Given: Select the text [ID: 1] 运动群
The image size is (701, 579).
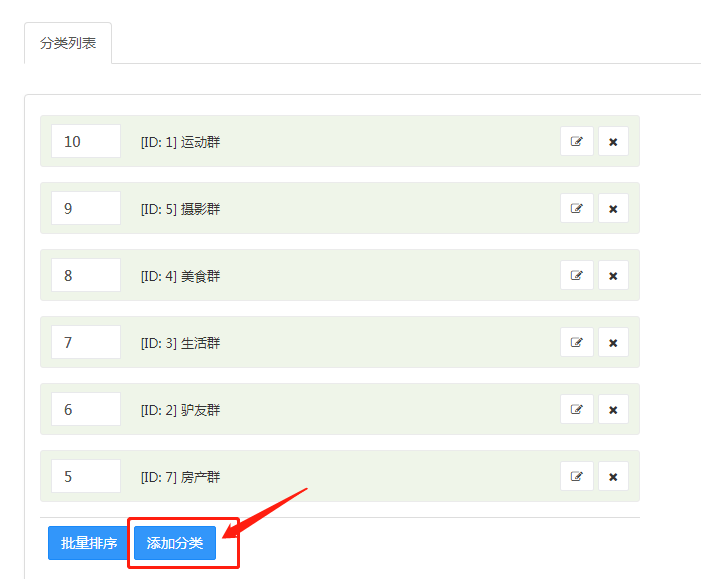Looking at the screenshot, I should (x=181, y=142).
